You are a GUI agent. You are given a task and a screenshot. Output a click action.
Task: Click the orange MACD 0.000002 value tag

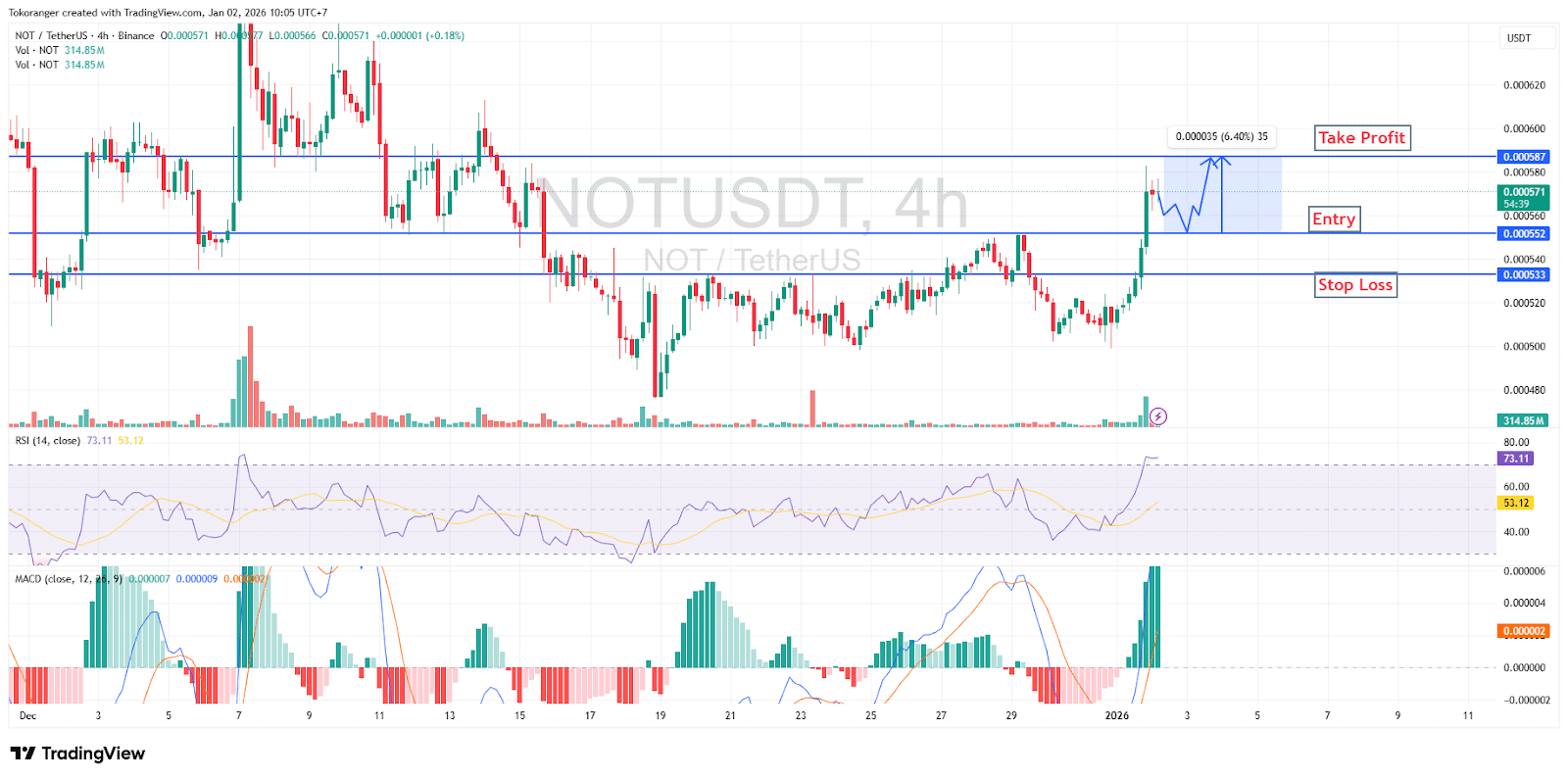point(1523,631)
